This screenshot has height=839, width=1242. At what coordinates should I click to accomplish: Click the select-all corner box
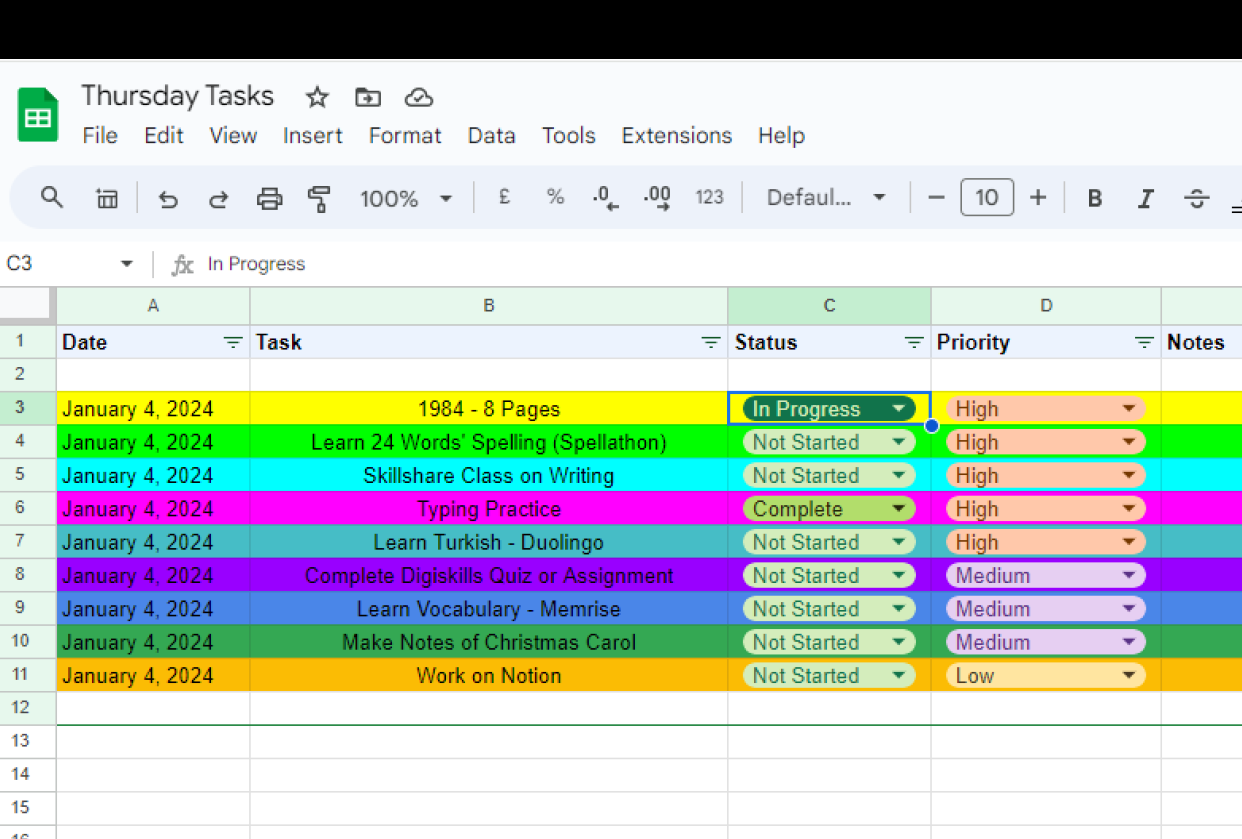tap(28, 306)
